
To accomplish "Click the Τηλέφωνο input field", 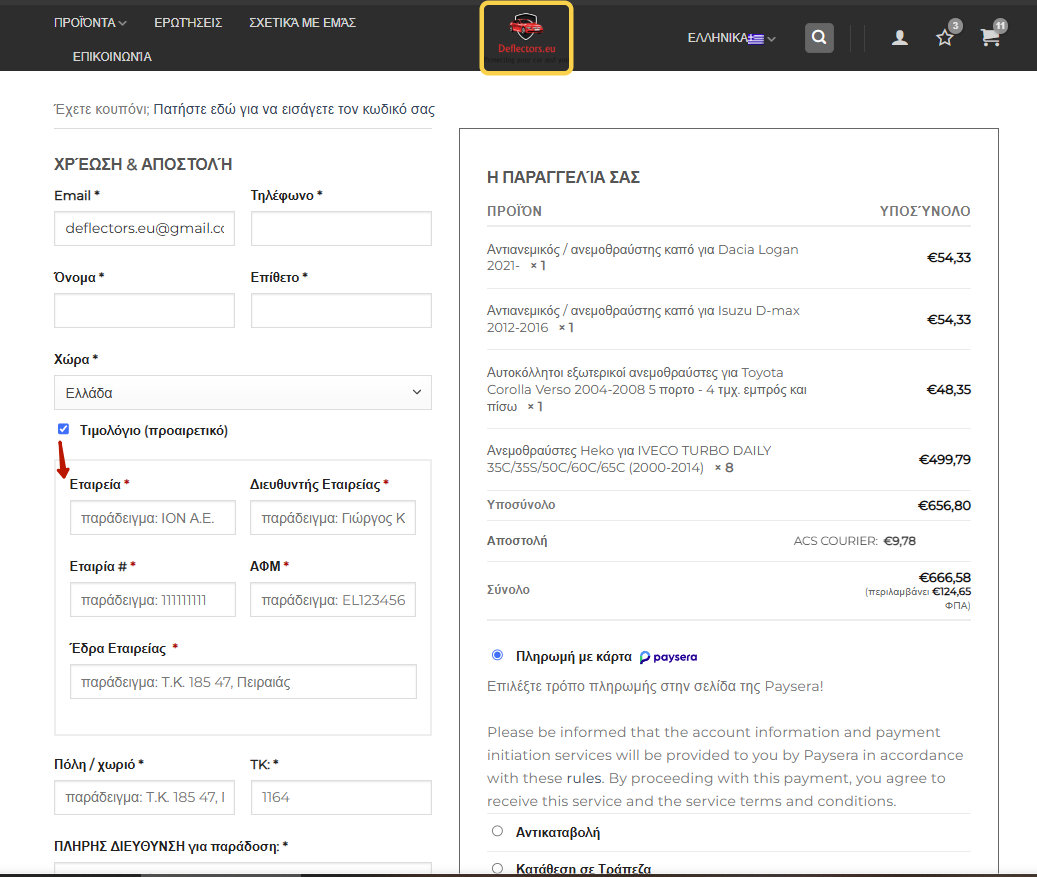I will coord(341,228).
